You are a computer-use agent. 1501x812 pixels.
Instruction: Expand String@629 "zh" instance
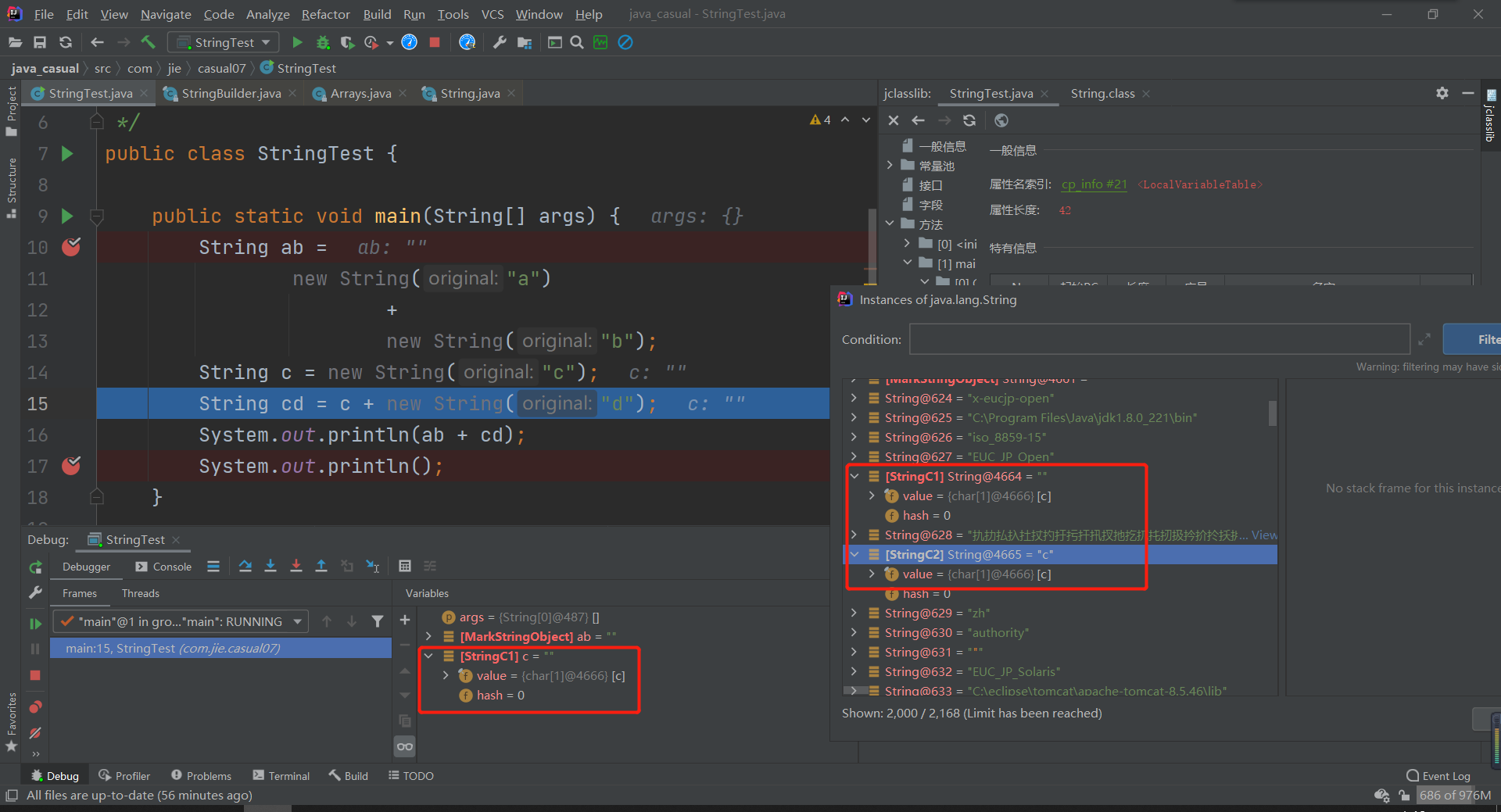pos(854,613)
